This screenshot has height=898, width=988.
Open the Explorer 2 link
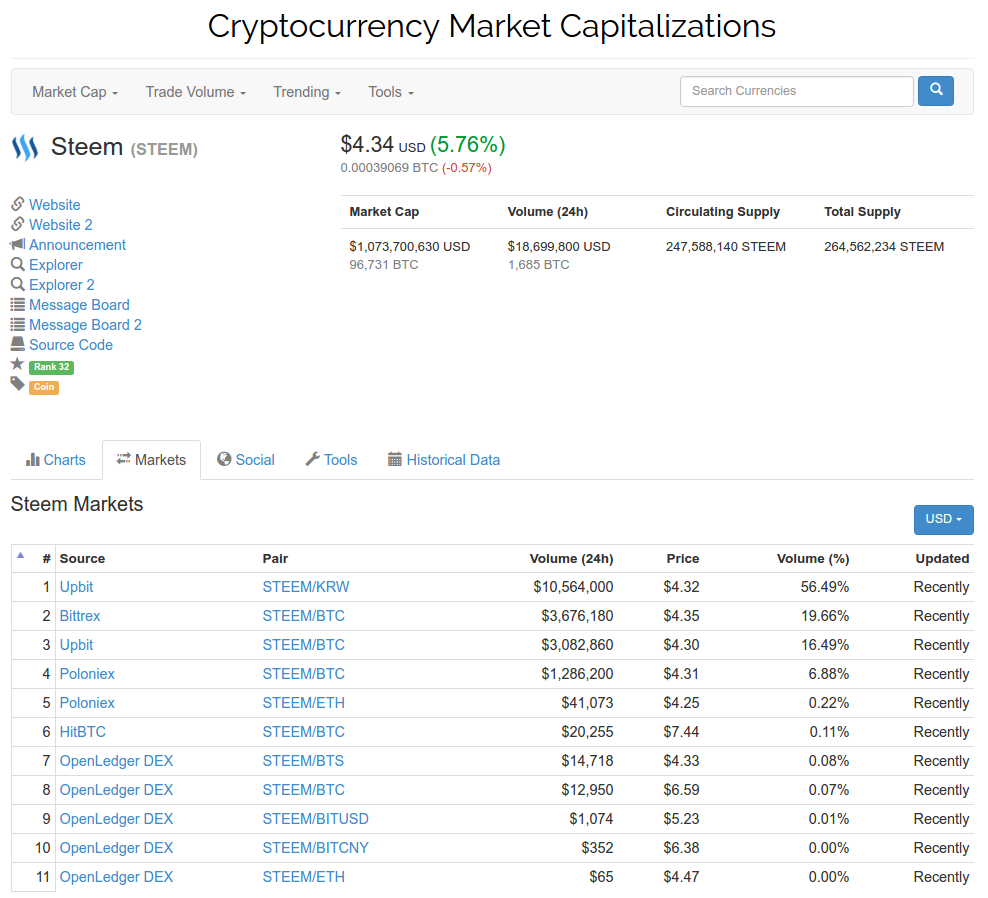pyautogui.click(x=62, y=285)
